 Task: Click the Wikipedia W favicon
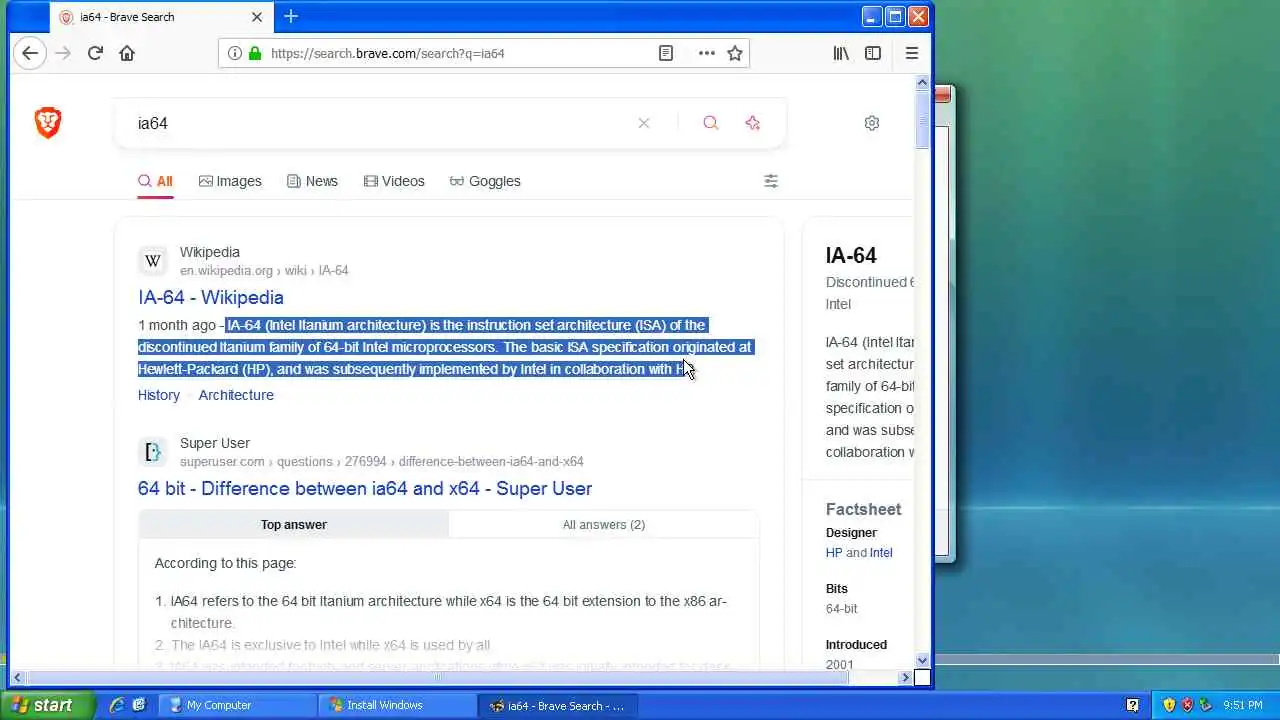pos(153,261)
